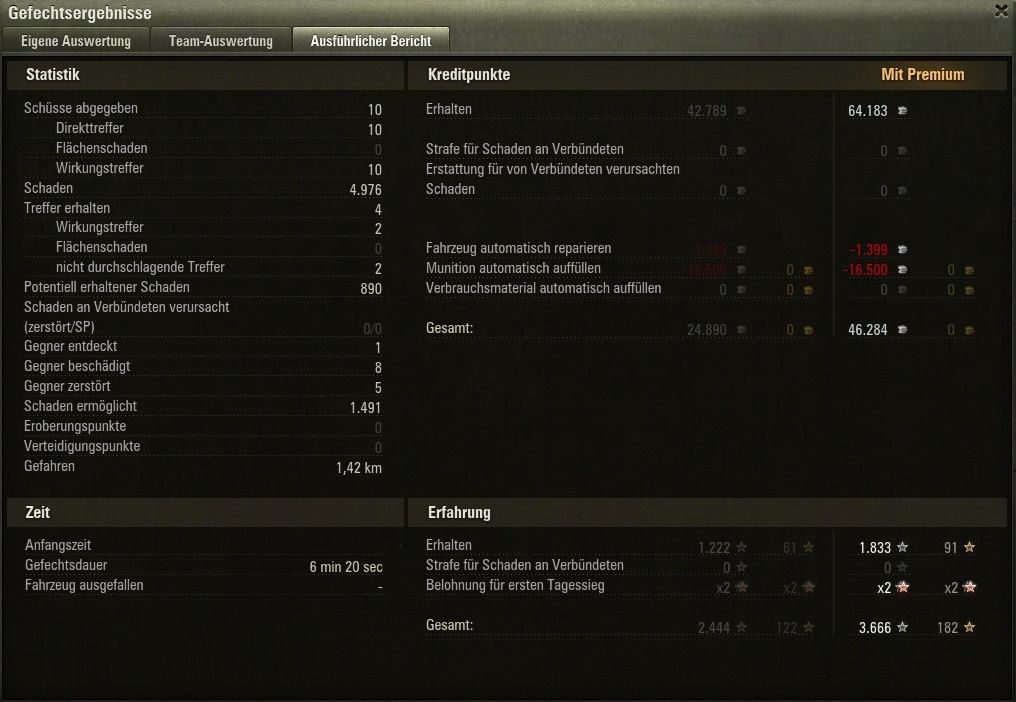1016x702 pixels.
Task: Click the Schüsse abgegeben label
Action: [x=81, y=108]
